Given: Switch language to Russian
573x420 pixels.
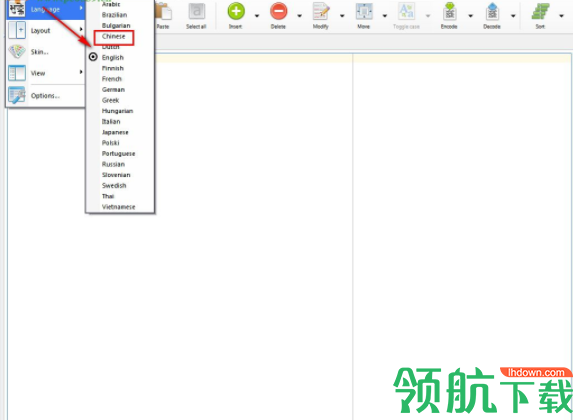Looking at the screenshot, I should tap(114, 164).
